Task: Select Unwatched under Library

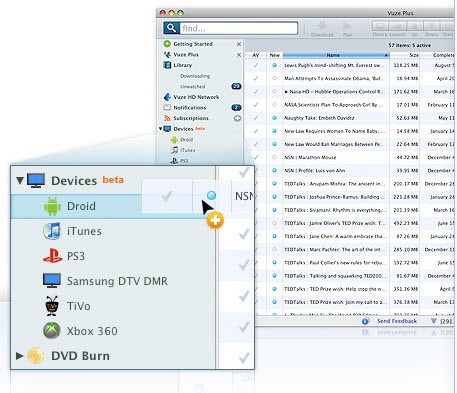Action: tap(193, 87)
